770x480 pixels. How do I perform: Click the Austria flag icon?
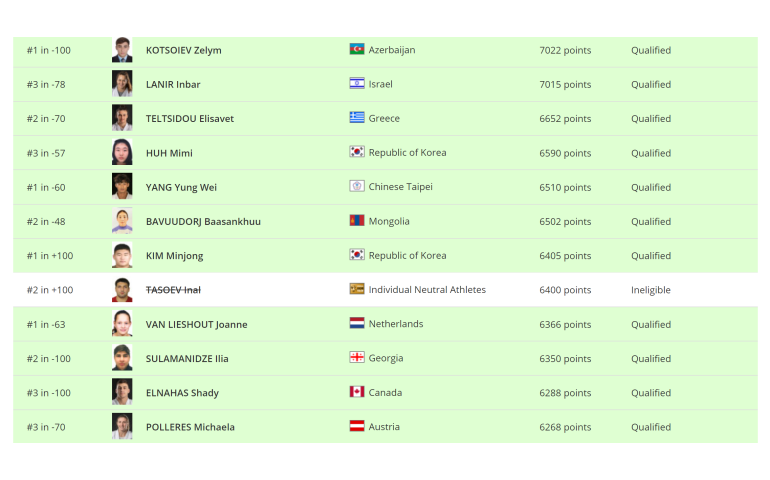pos(357,426)
